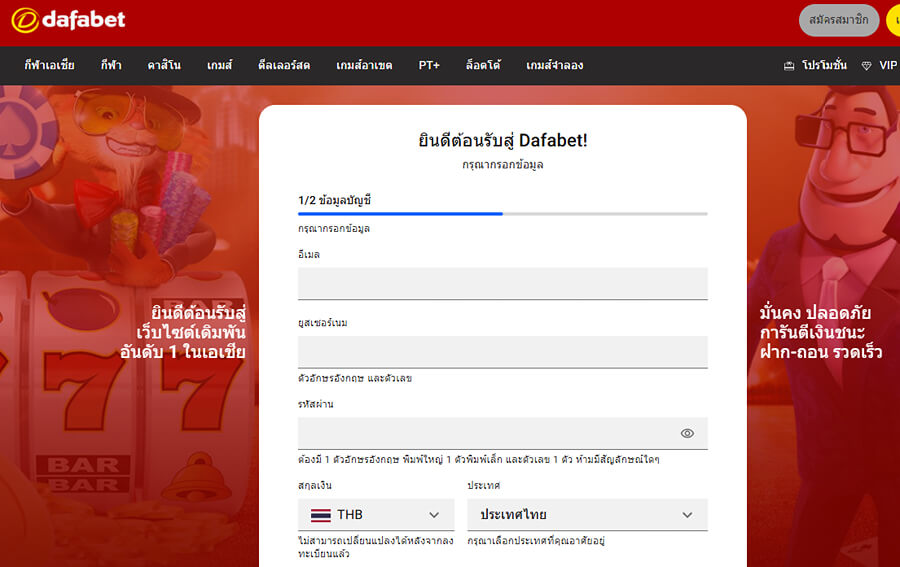Go to คาสิโน section
Image resolution: width=900 pixels, height=567 pixels.
pyautogui.click(x=164, y=65)
